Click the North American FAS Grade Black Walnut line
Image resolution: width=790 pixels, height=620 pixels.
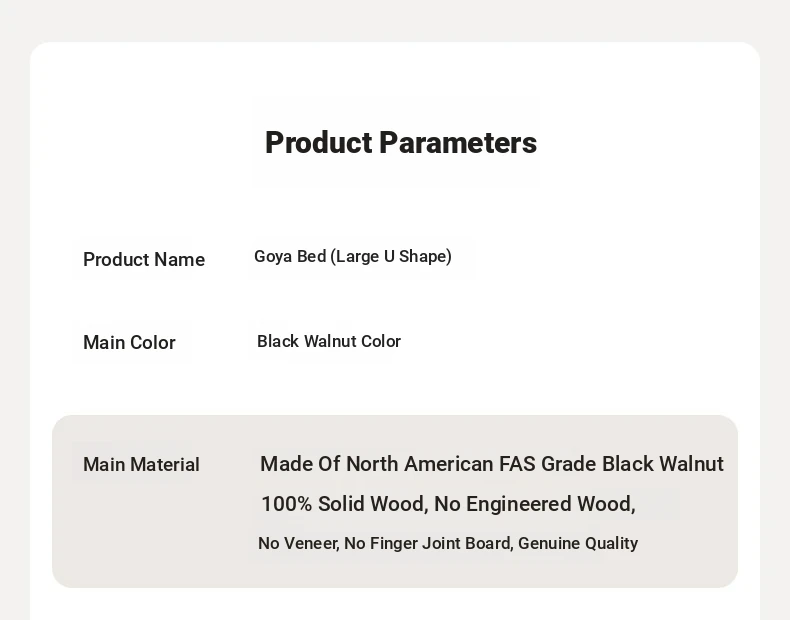pyautogui.click(x=492, y=464)
